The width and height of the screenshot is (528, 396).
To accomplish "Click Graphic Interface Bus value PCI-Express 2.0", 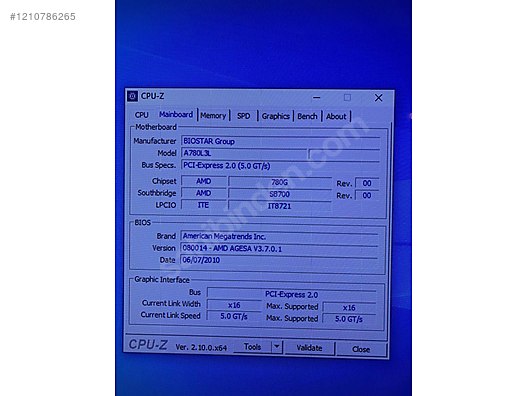I will pyautogui.click(x=292, y=294).
